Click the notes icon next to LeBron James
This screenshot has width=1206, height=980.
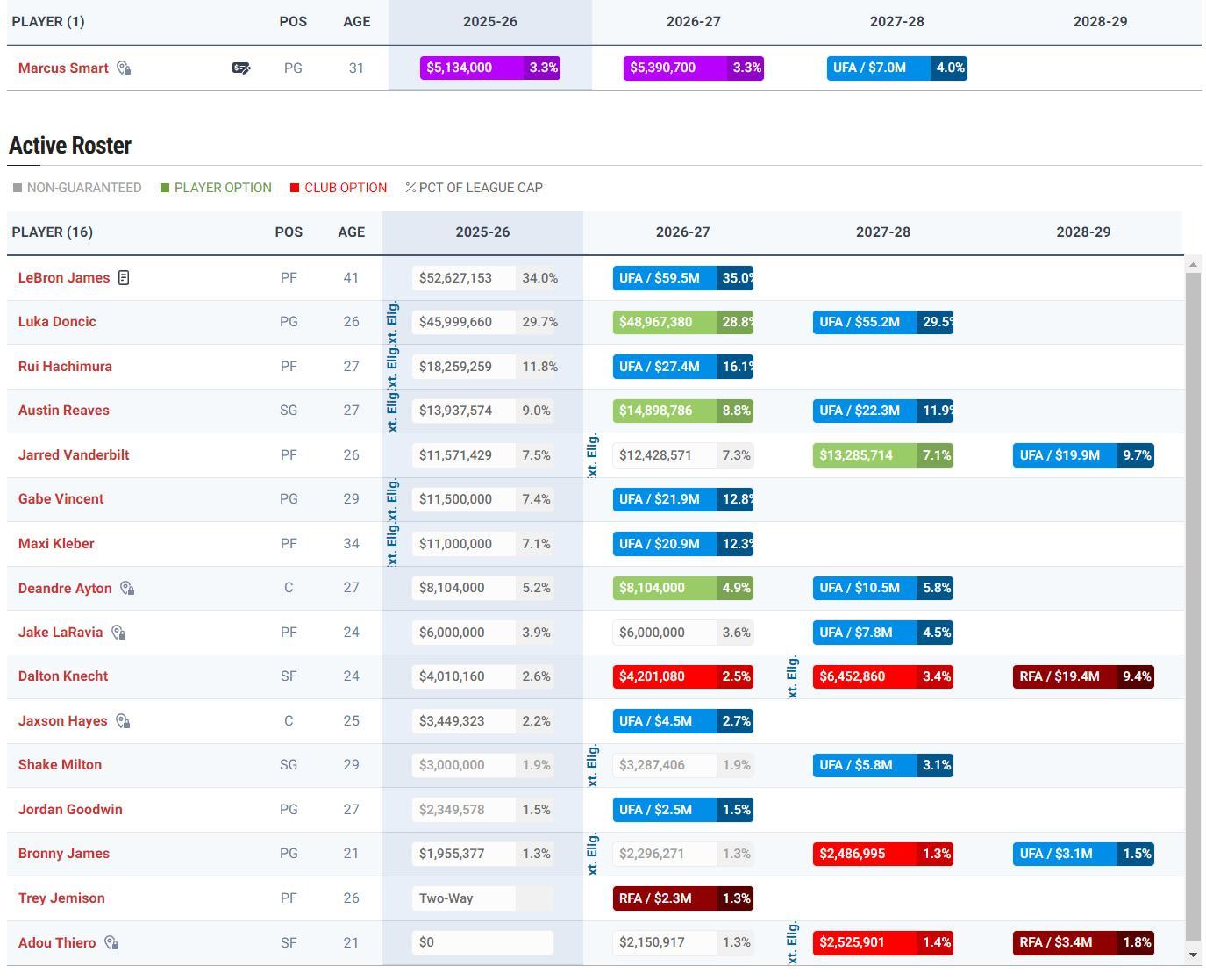[x=124, y=278]
